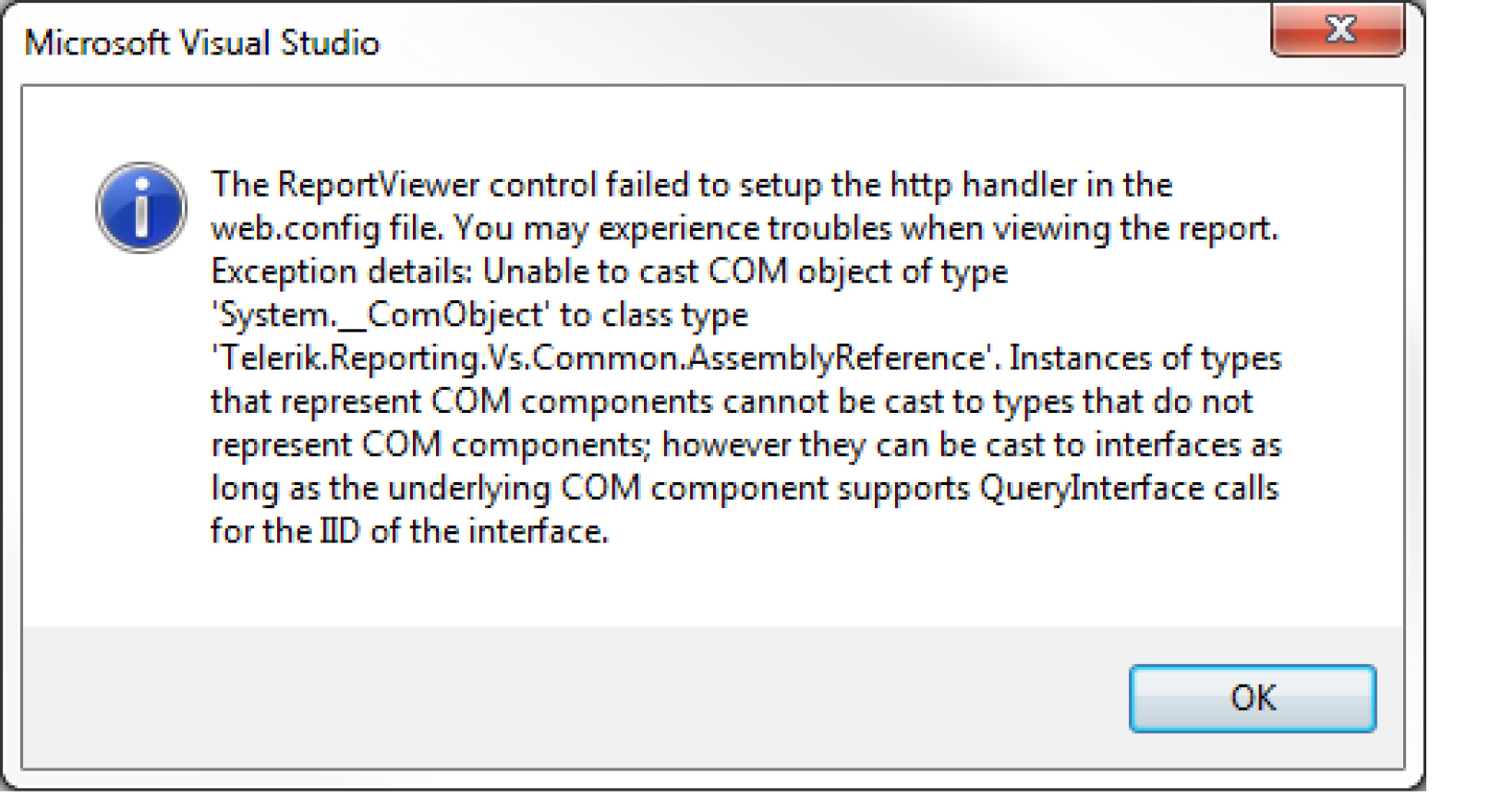Click the 'for the IID of the interface' line
1490x812 pixels.
(409, 531)
